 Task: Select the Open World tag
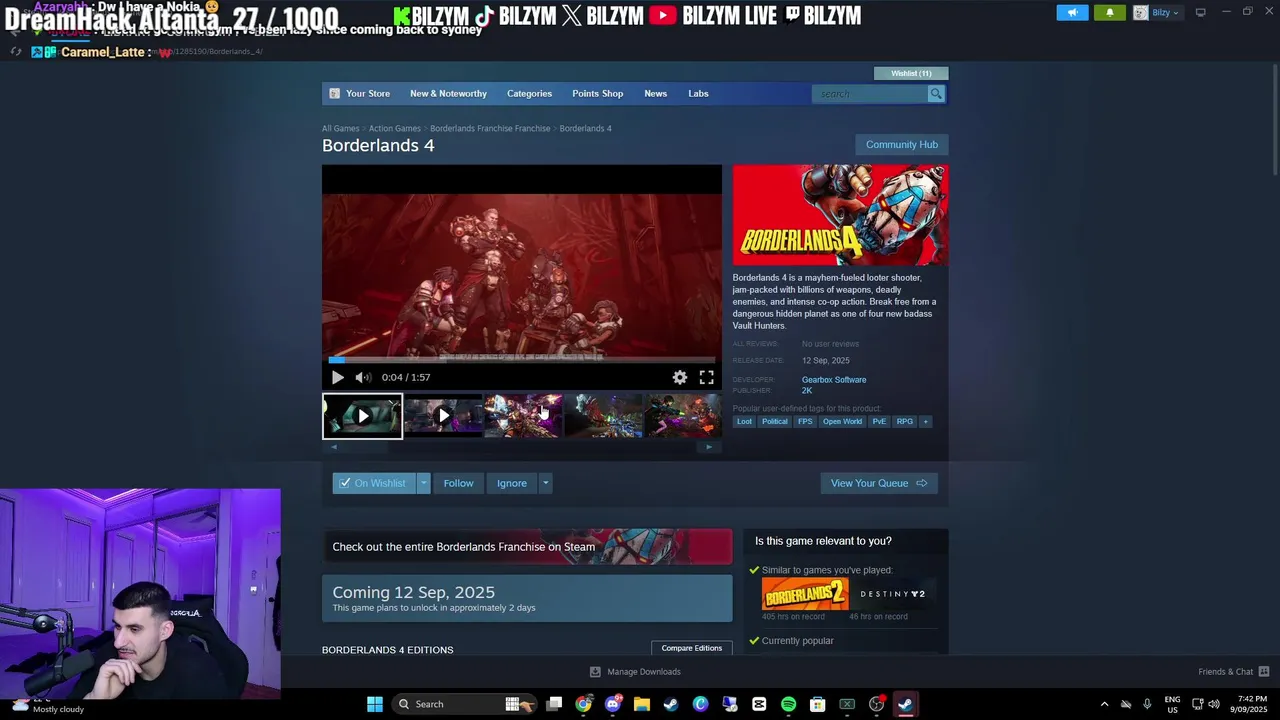(x=842, y=422)
